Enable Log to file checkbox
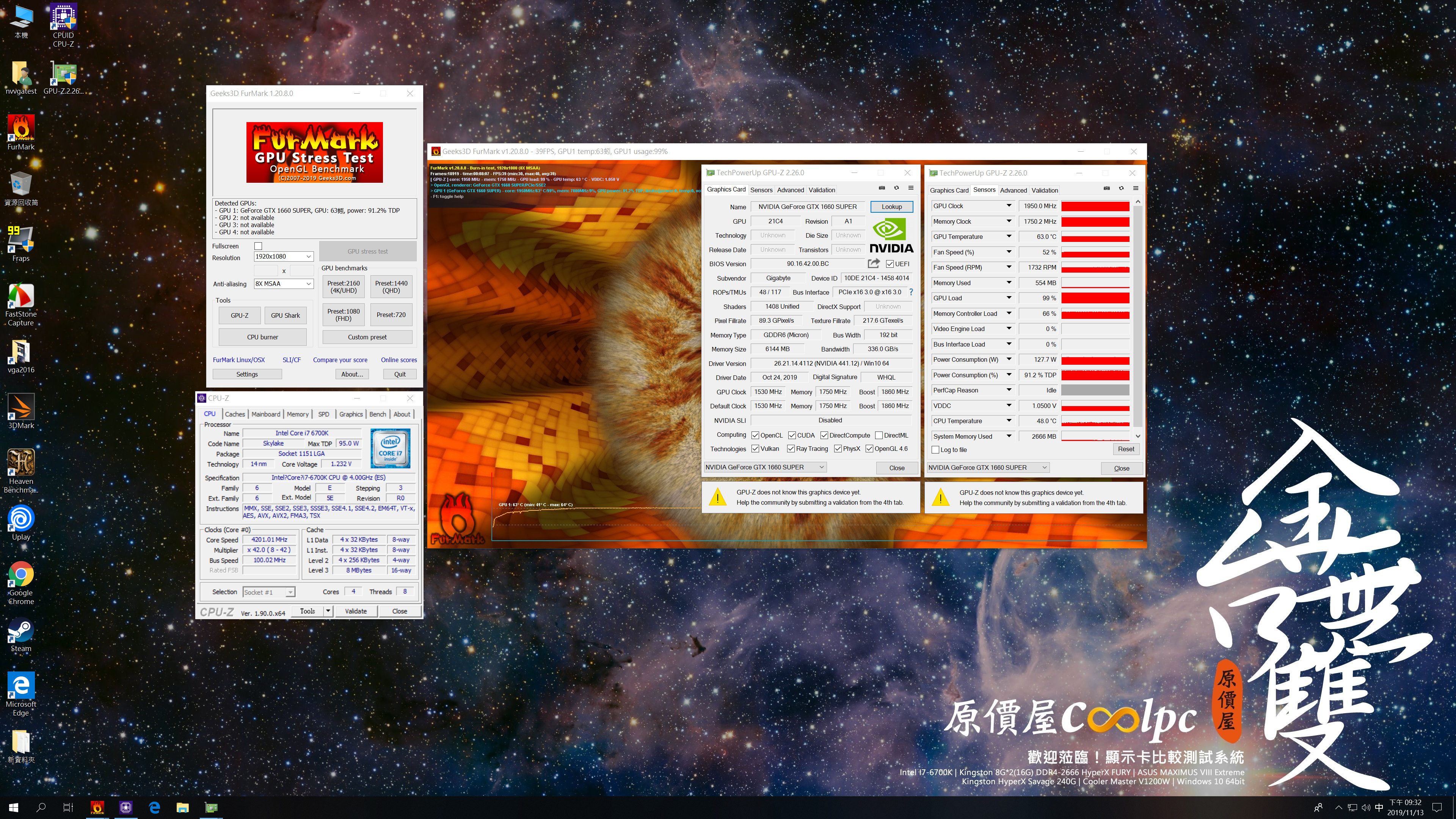Image resolution: width=1456 pixels, height=819 pixels. [935, 450]
